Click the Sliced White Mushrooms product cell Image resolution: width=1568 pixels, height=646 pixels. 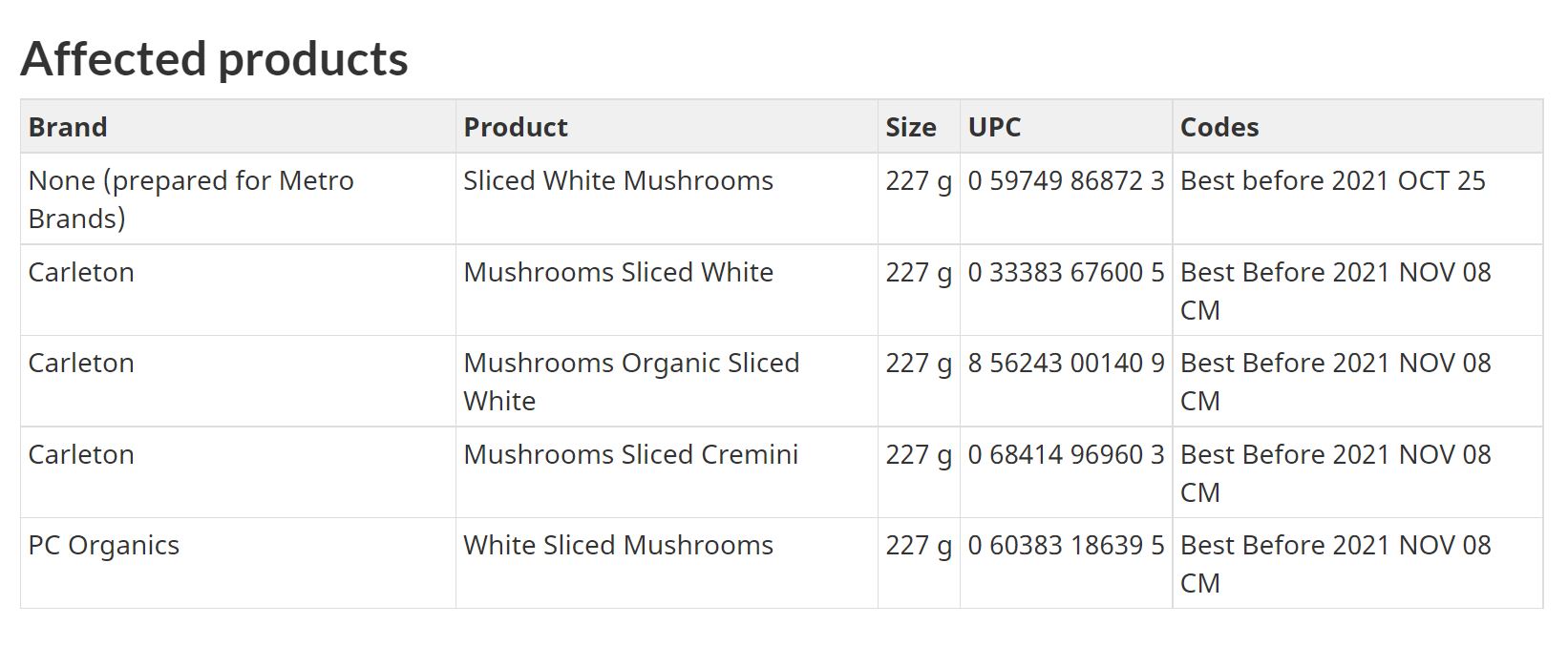pyautogui.click(x=667, y=198)
